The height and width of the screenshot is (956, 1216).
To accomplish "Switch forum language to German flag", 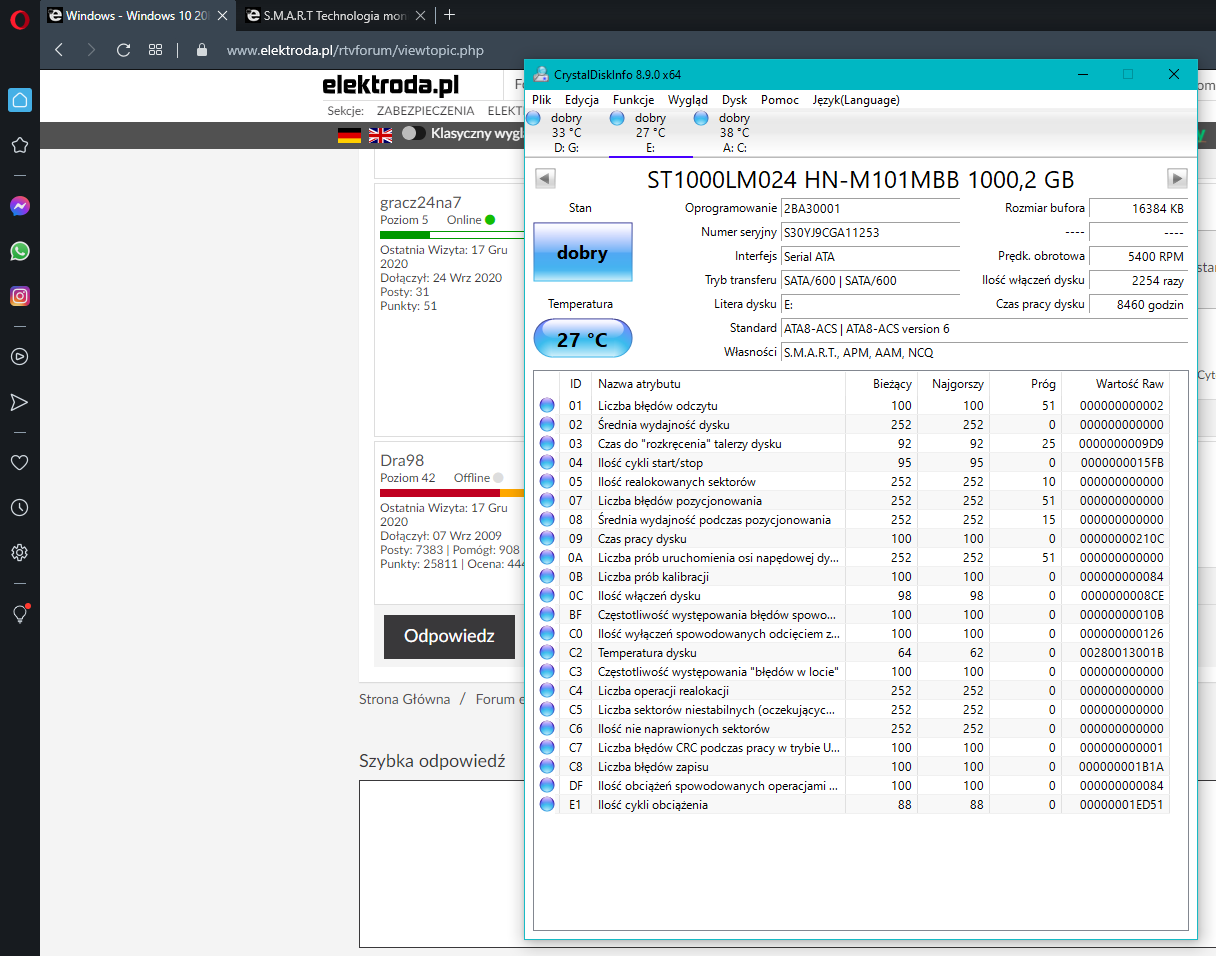I will pos(349,135).
